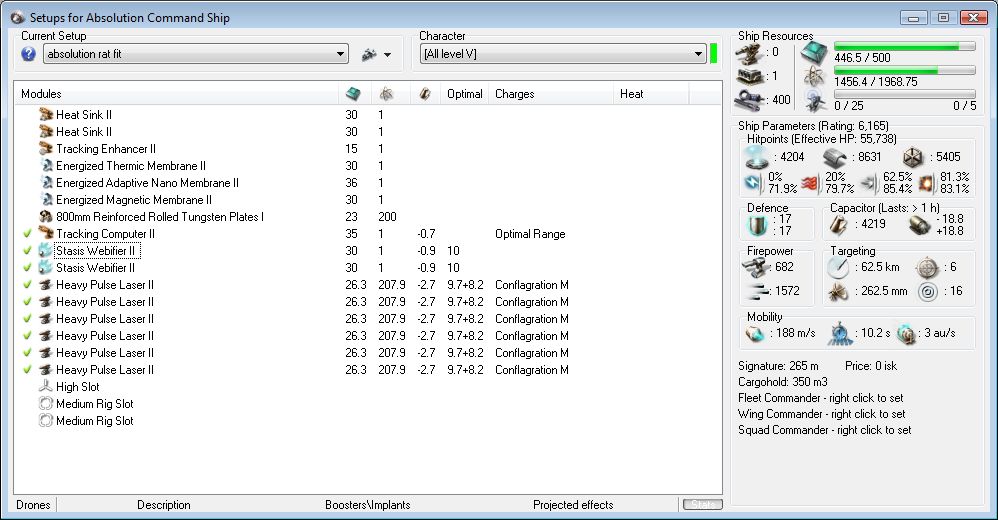This screenshot has width=998, height=520.
Task: Click the green character skill status indicator
Action: [713, 54]
